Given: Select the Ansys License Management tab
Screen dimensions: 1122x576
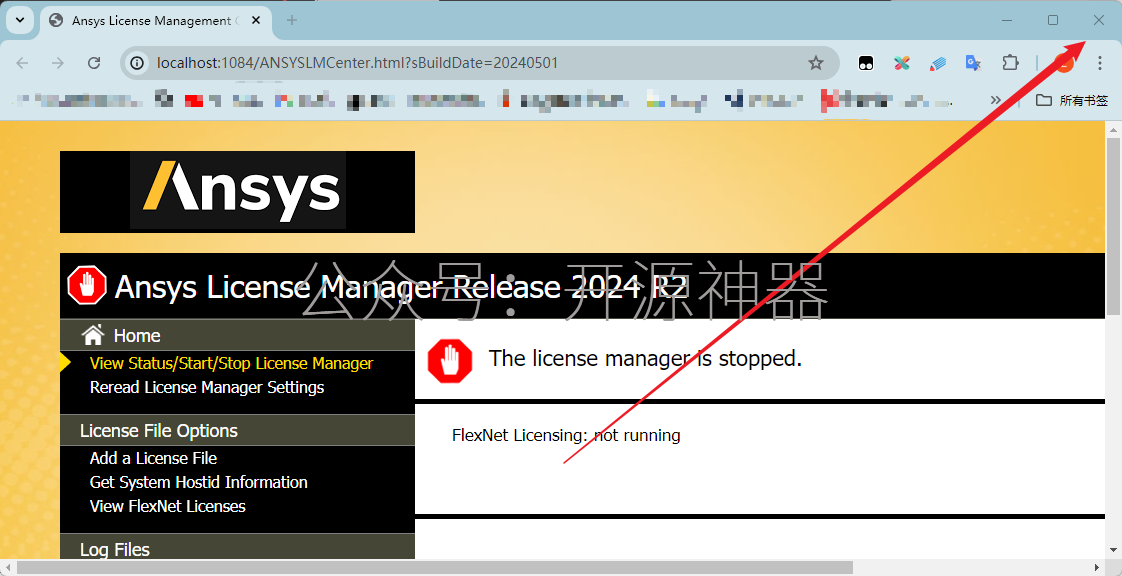Looking at the screenshot, I should (156, 21).
